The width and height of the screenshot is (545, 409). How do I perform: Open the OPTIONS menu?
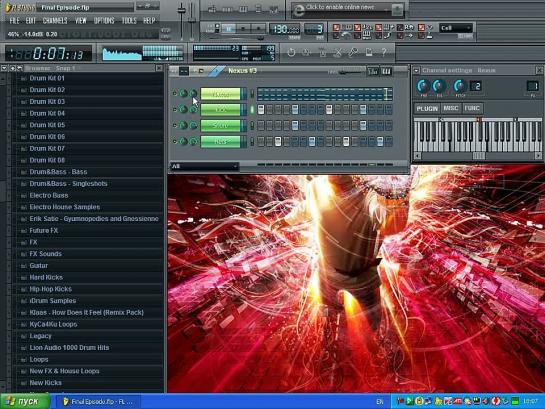point(104,21)
